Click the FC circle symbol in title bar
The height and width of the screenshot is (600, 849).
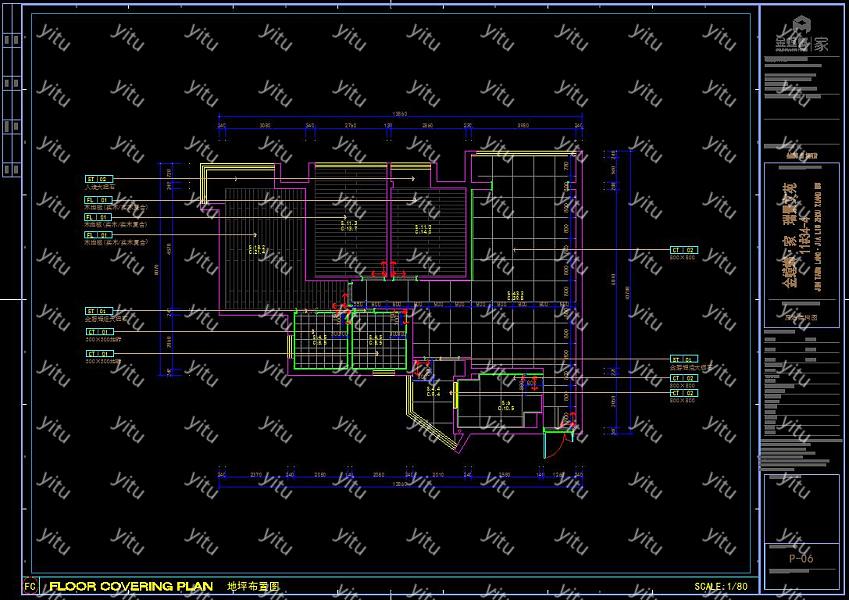30,586
